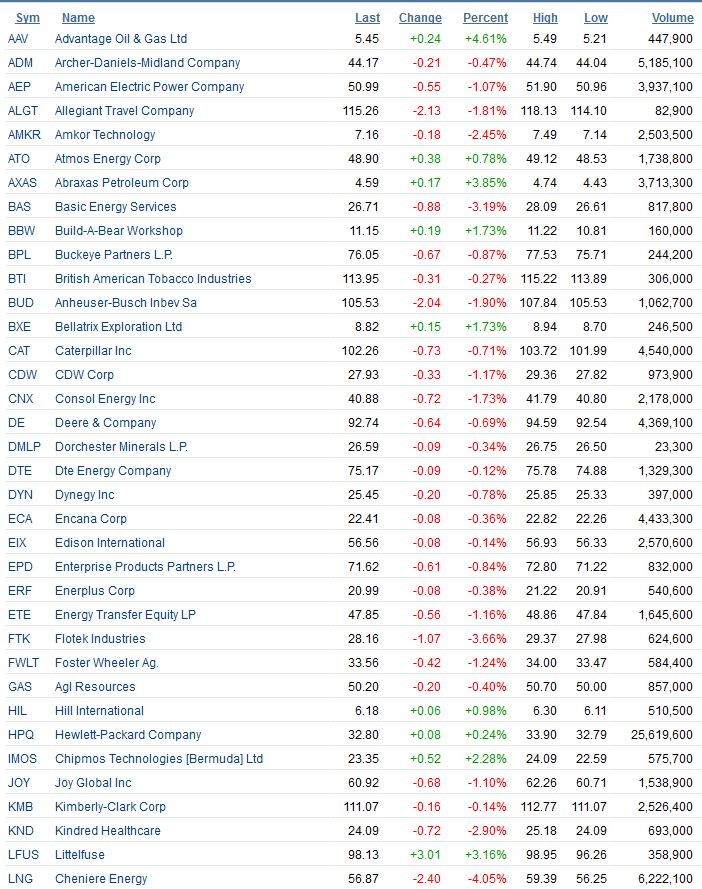
Task: Select Caterpillar Inc name
Action: click(x=93, y=350)
